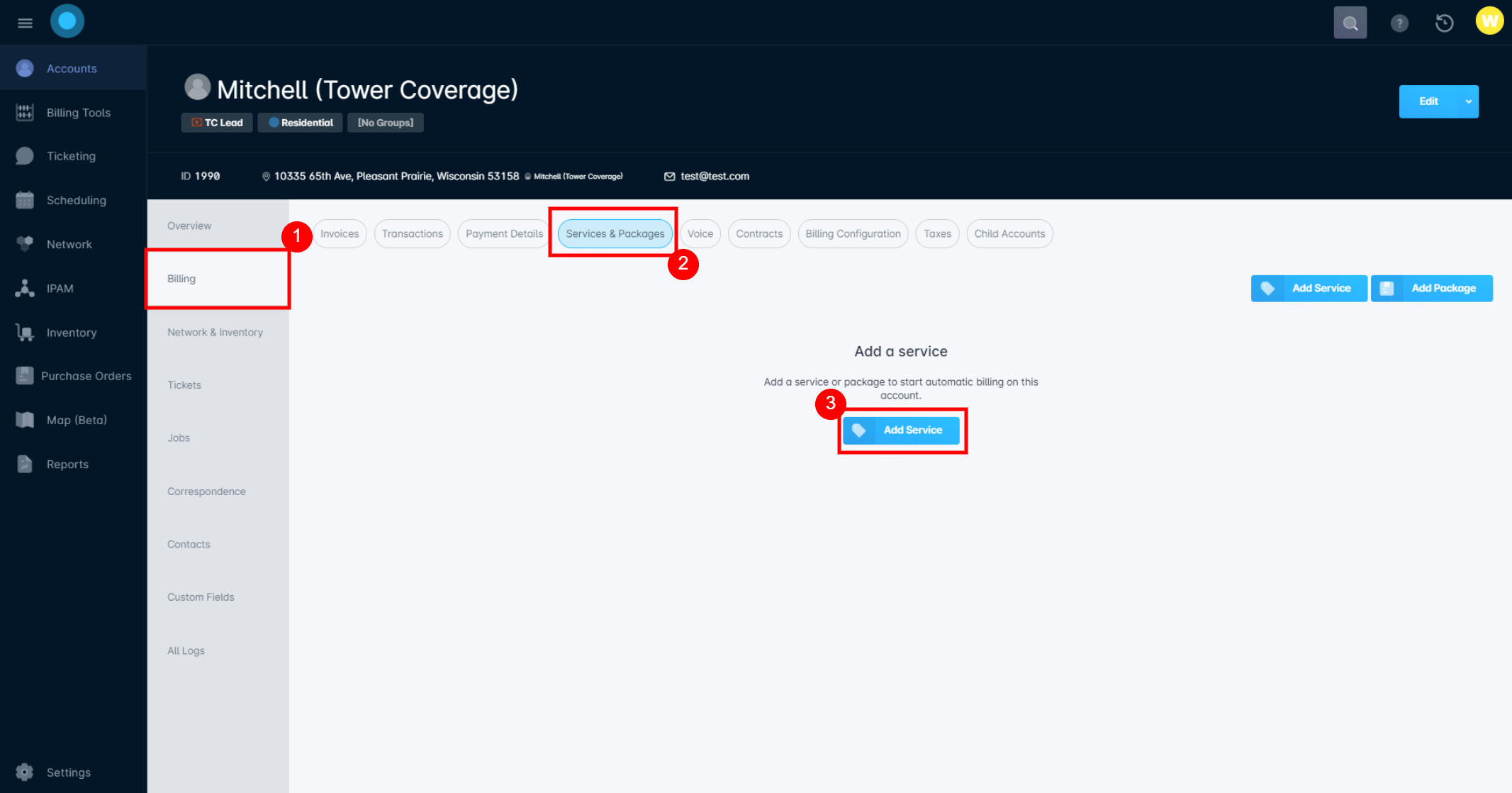Open the Jobs section
The width and height of the screenshot is (1512, 793).
(218, 438)
